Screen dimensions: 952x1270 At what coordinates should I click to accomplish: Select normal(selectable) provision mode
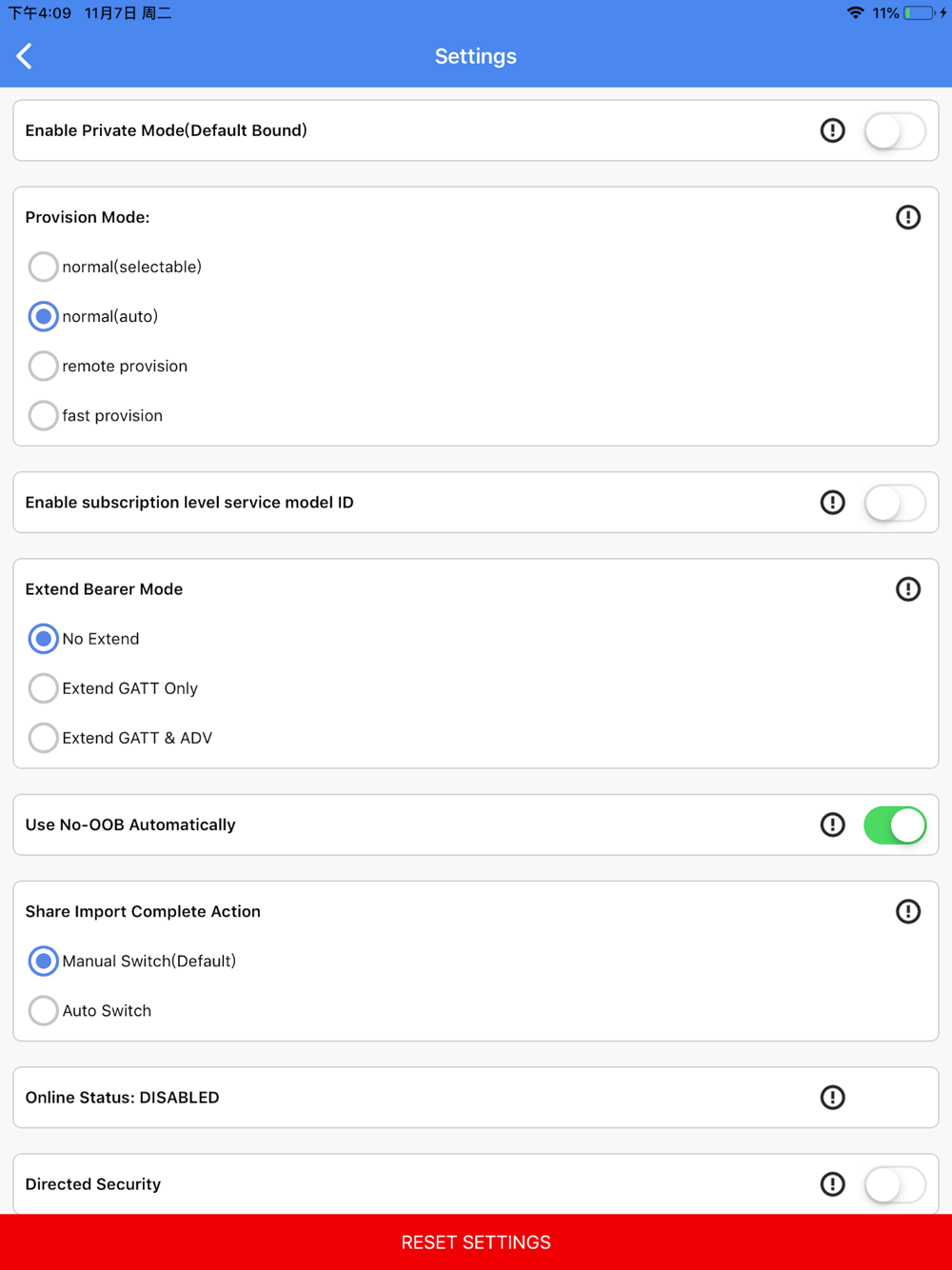(43, 267)
